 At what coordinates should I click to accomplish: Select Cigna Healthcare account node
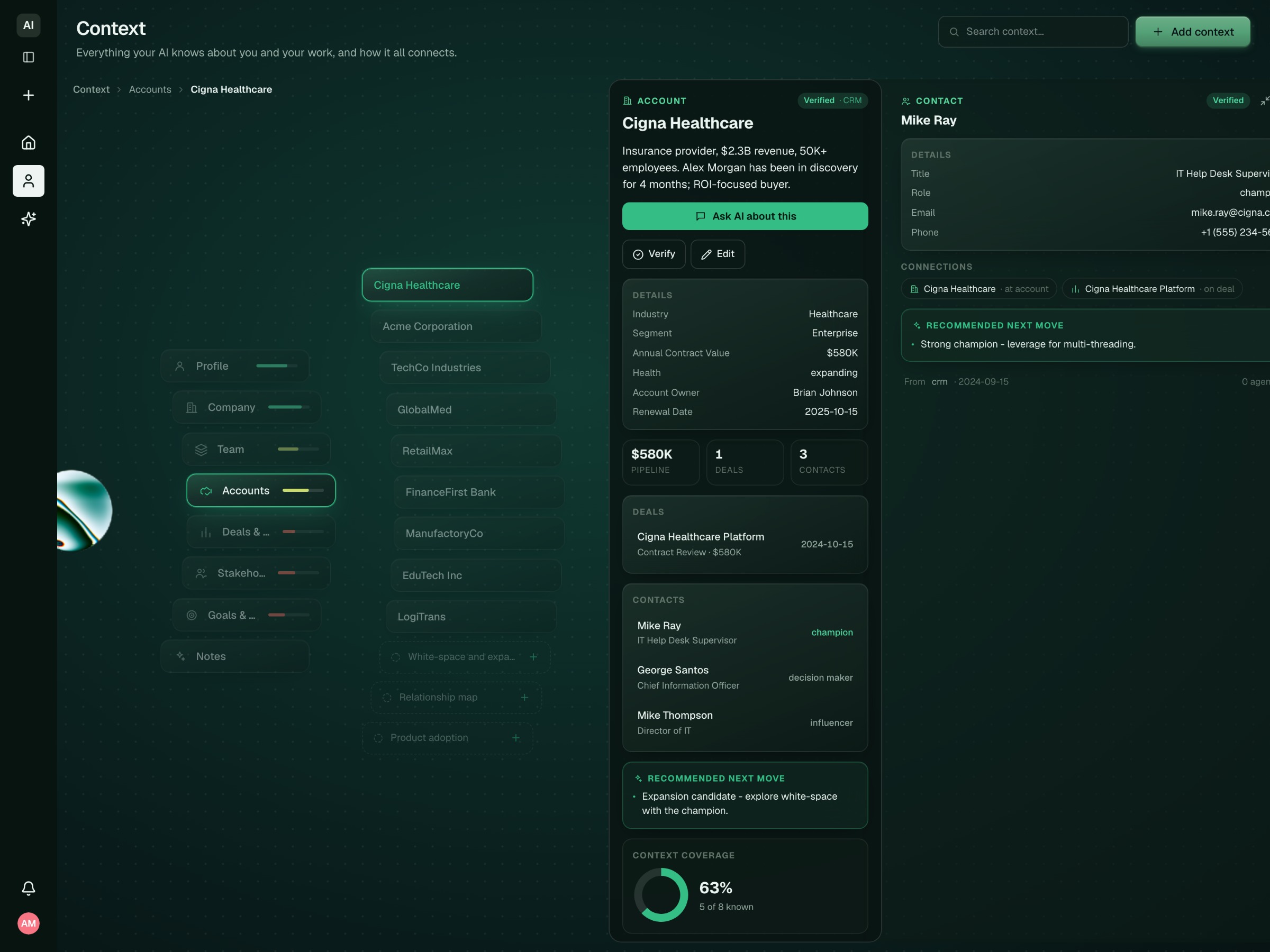pos(447,285)
